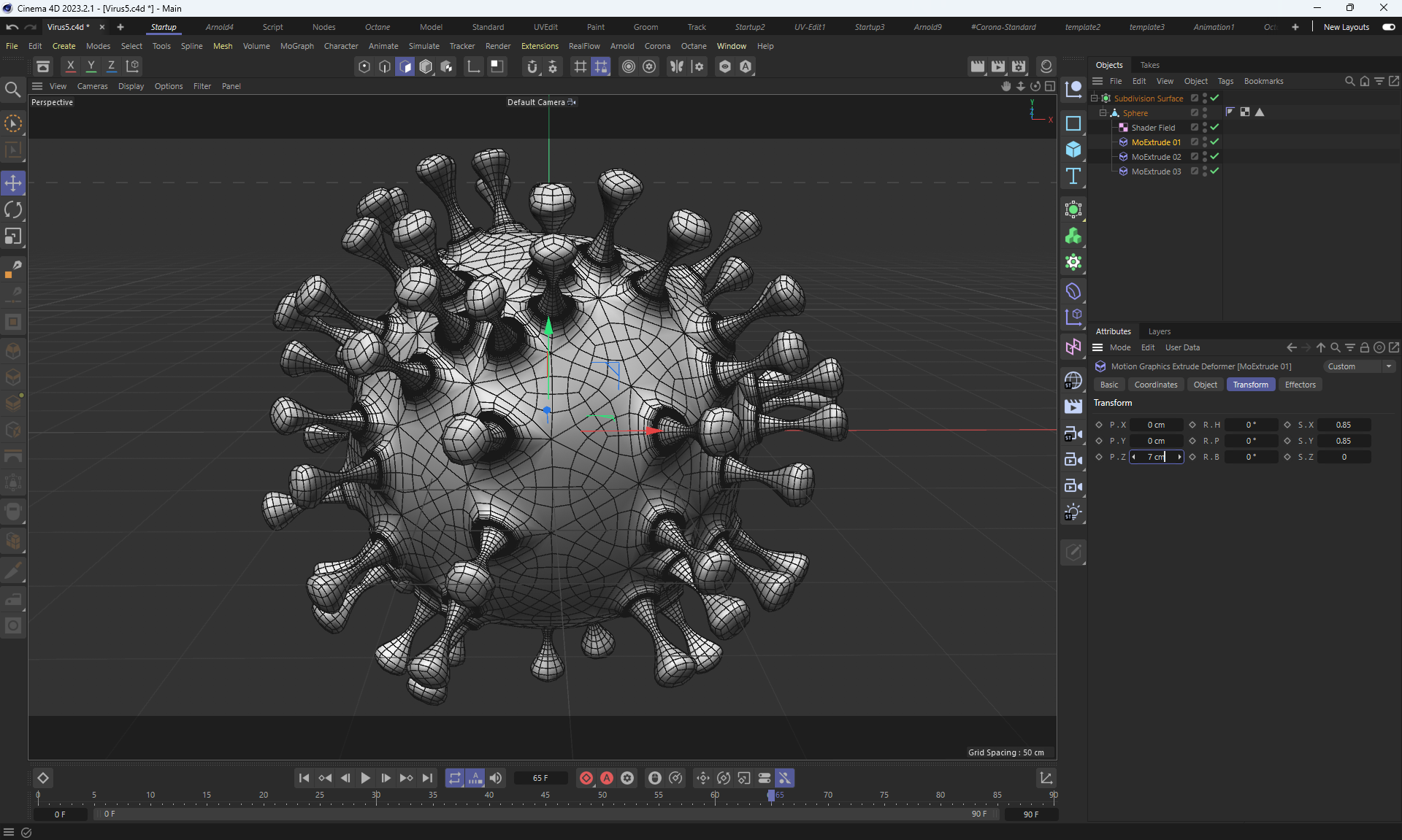Click the Text spline tool icon

[1073, 176]
